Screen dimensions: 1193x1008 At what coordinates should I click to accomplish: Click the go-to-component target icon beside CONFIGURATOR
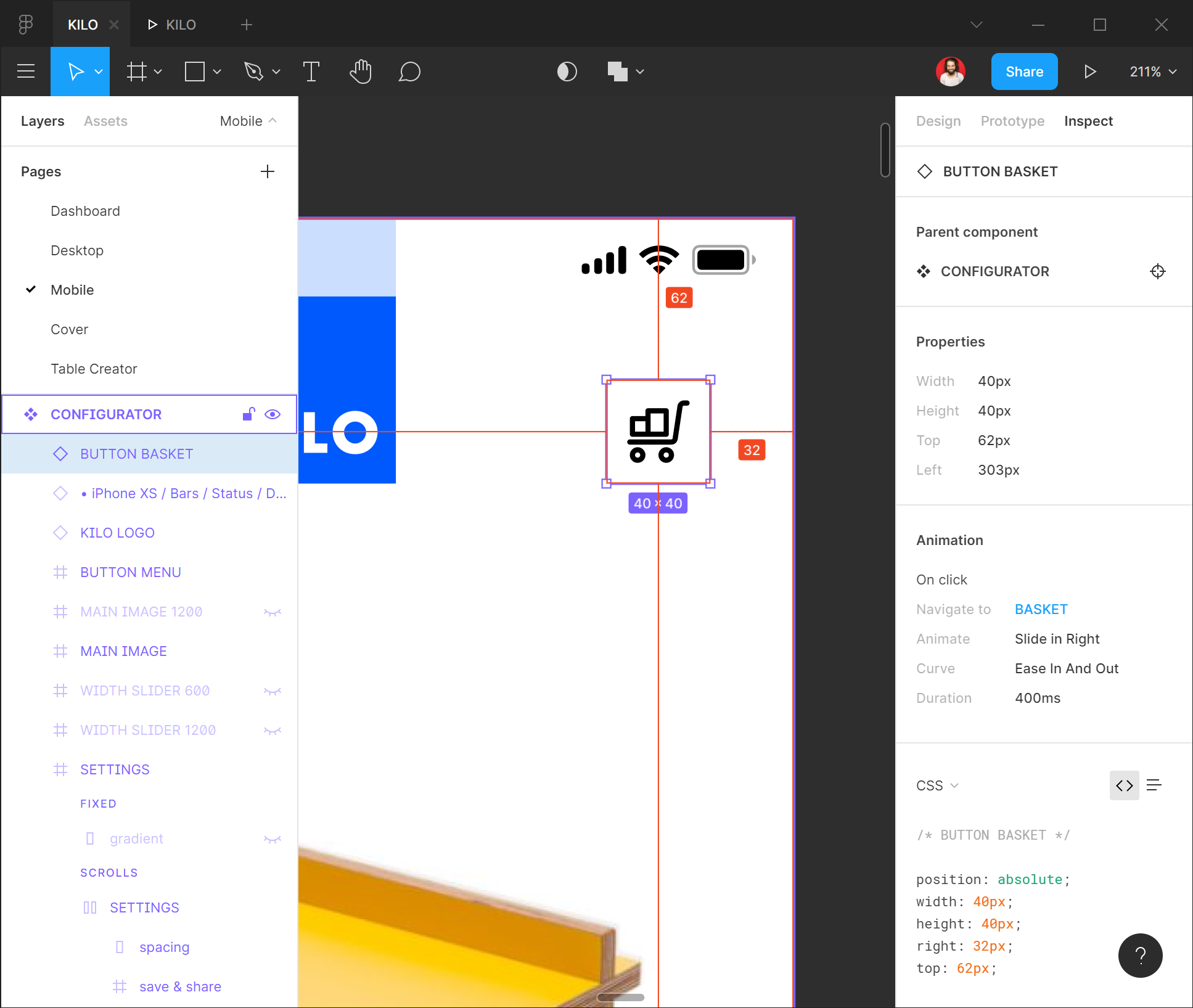pyautogui.click(x=1157, y=271)
